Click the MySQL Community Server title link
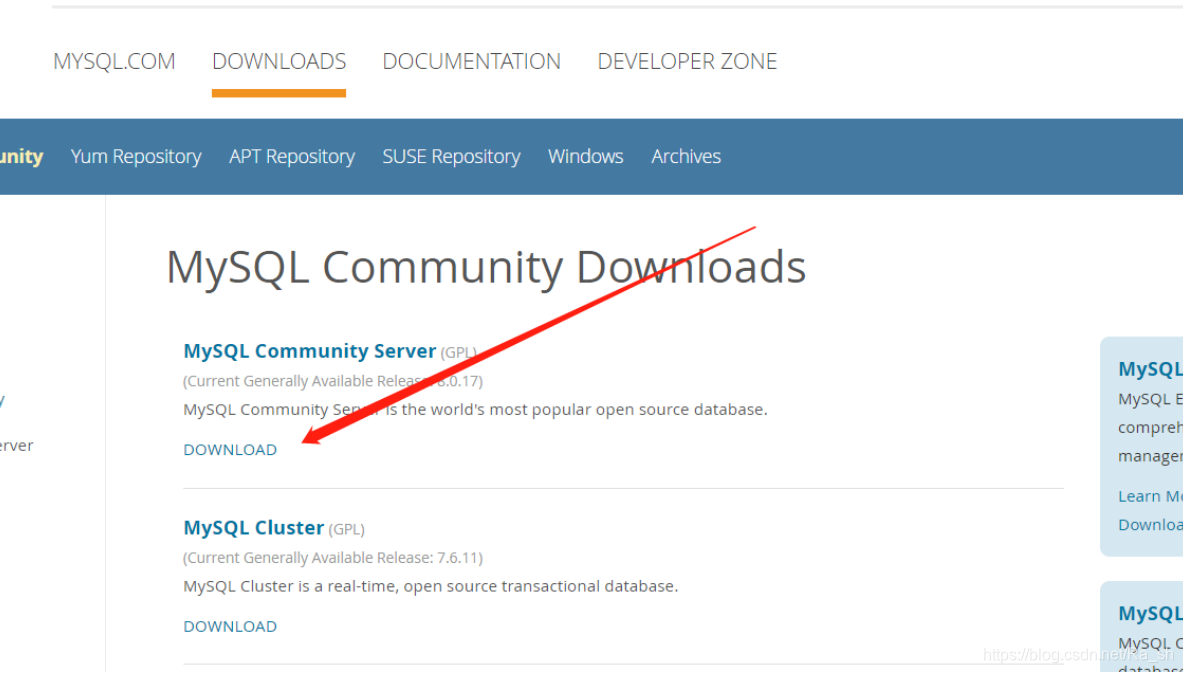 coord(309,351)
